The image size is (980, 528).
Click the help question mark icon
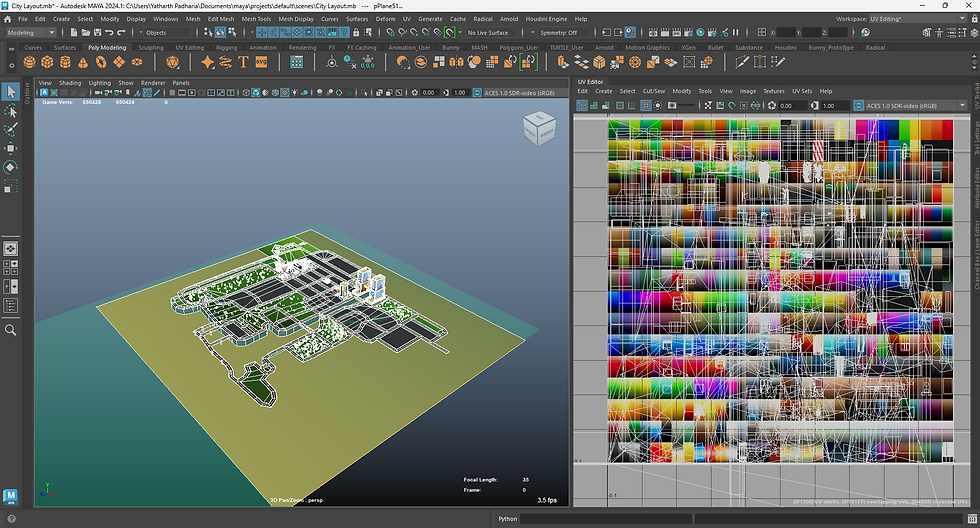click(11, 519)
